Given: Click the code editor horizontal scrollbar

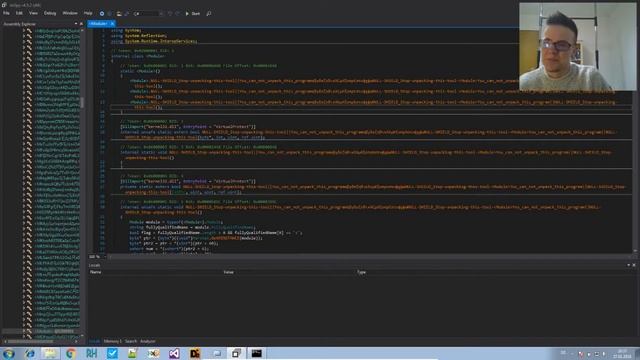Looking at the screenshot, I should (x=371, y=257).
